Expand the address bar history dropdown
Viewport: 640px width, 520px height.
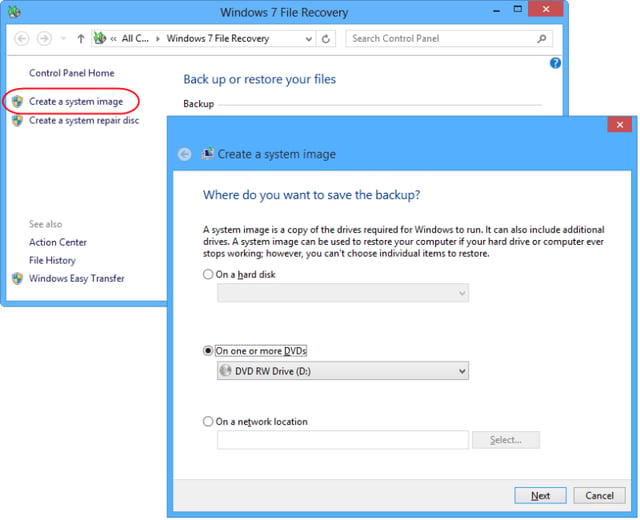309,39
